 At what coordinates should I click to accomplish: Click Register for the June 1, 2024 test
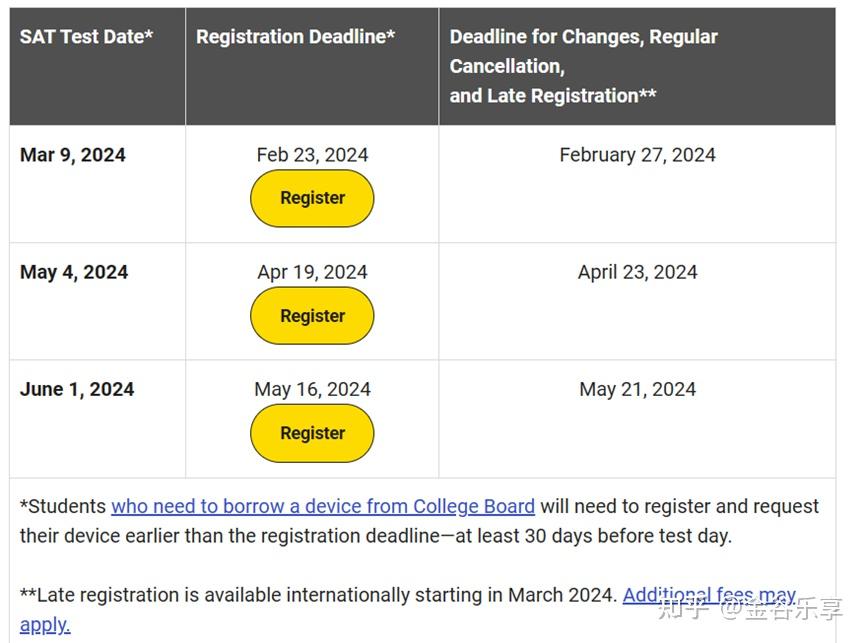(312, 433)
